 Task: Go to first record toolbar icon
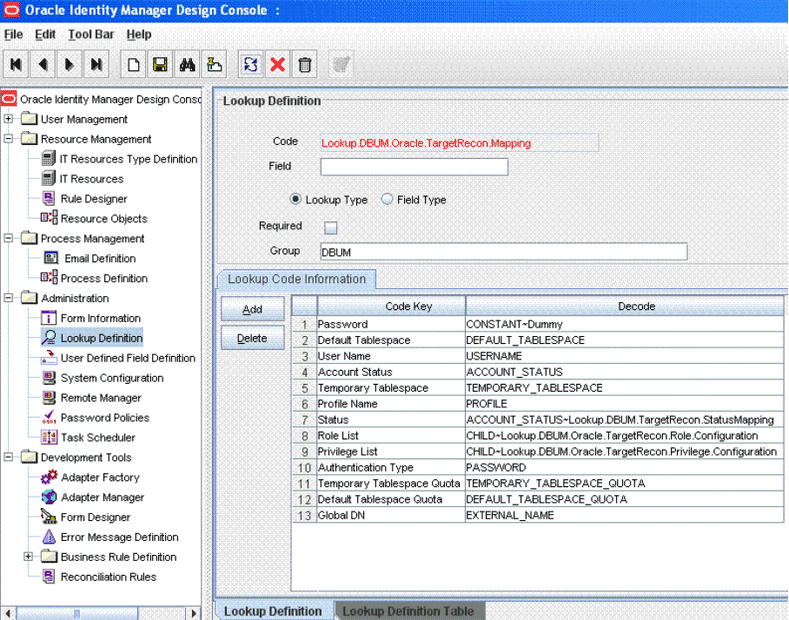point(16,64)
